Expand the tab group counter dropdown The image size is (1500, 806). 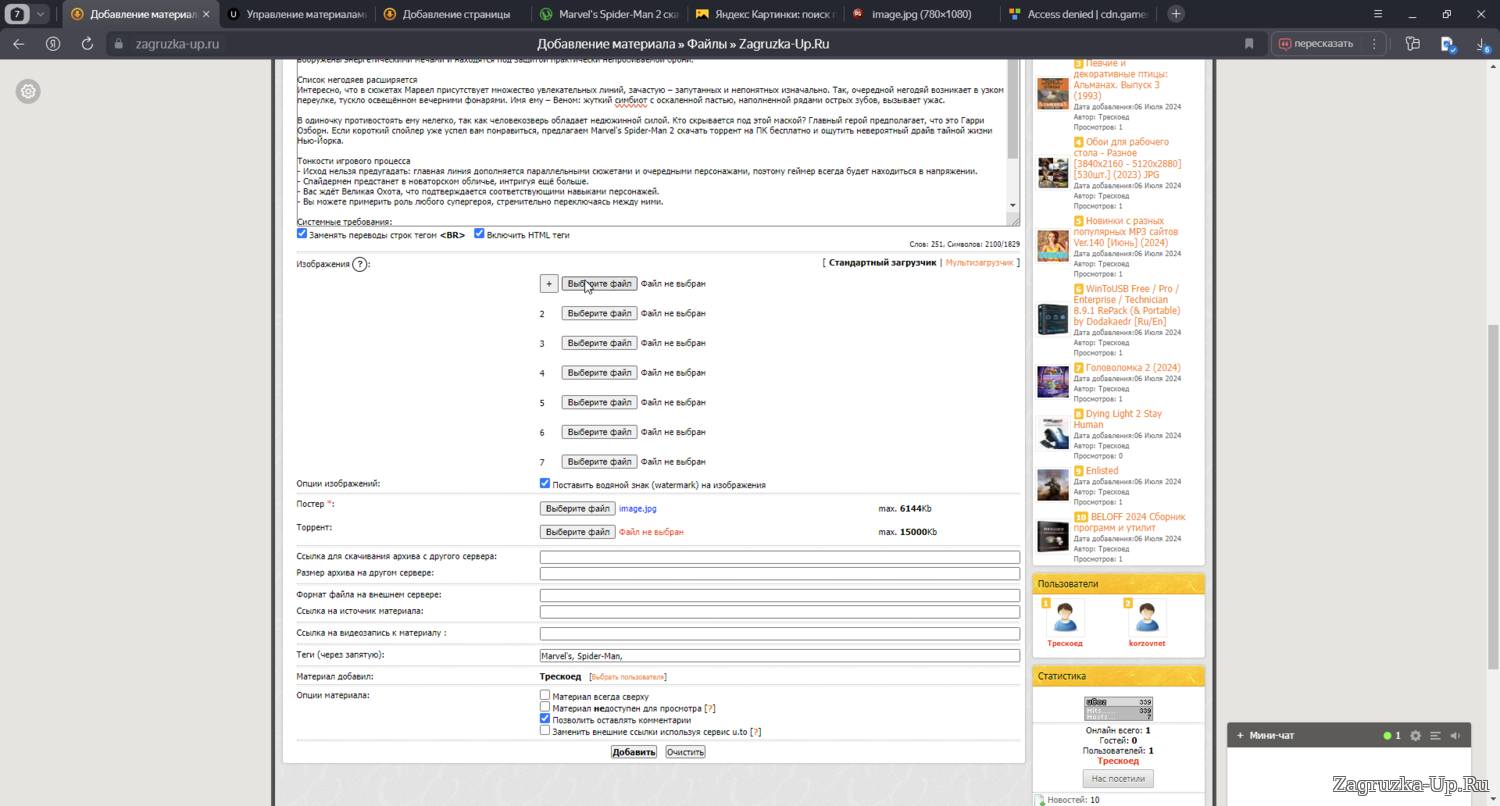tap(41, 14)
